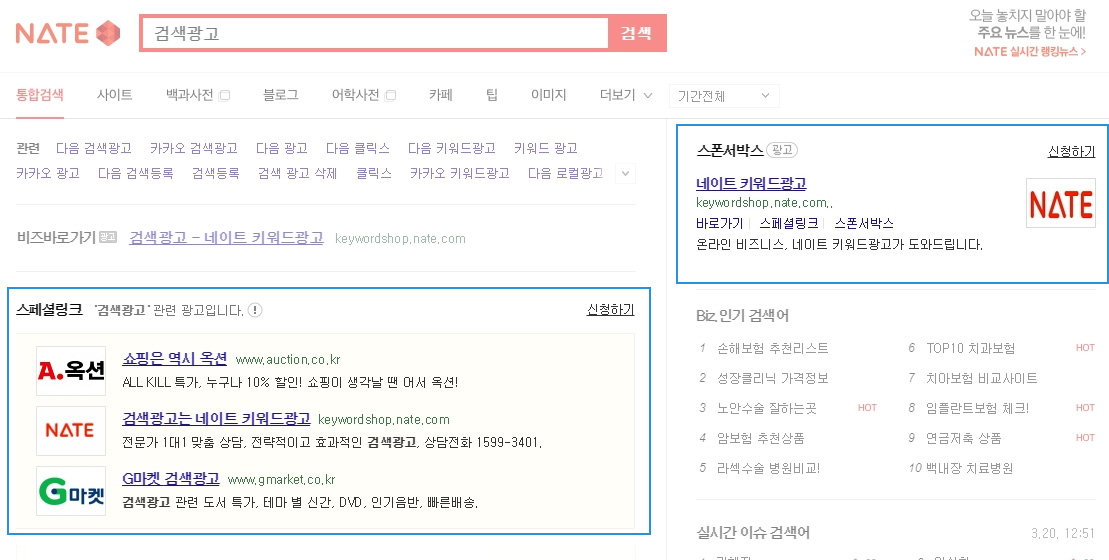Switch to the 카페 tab

point(441,95)
